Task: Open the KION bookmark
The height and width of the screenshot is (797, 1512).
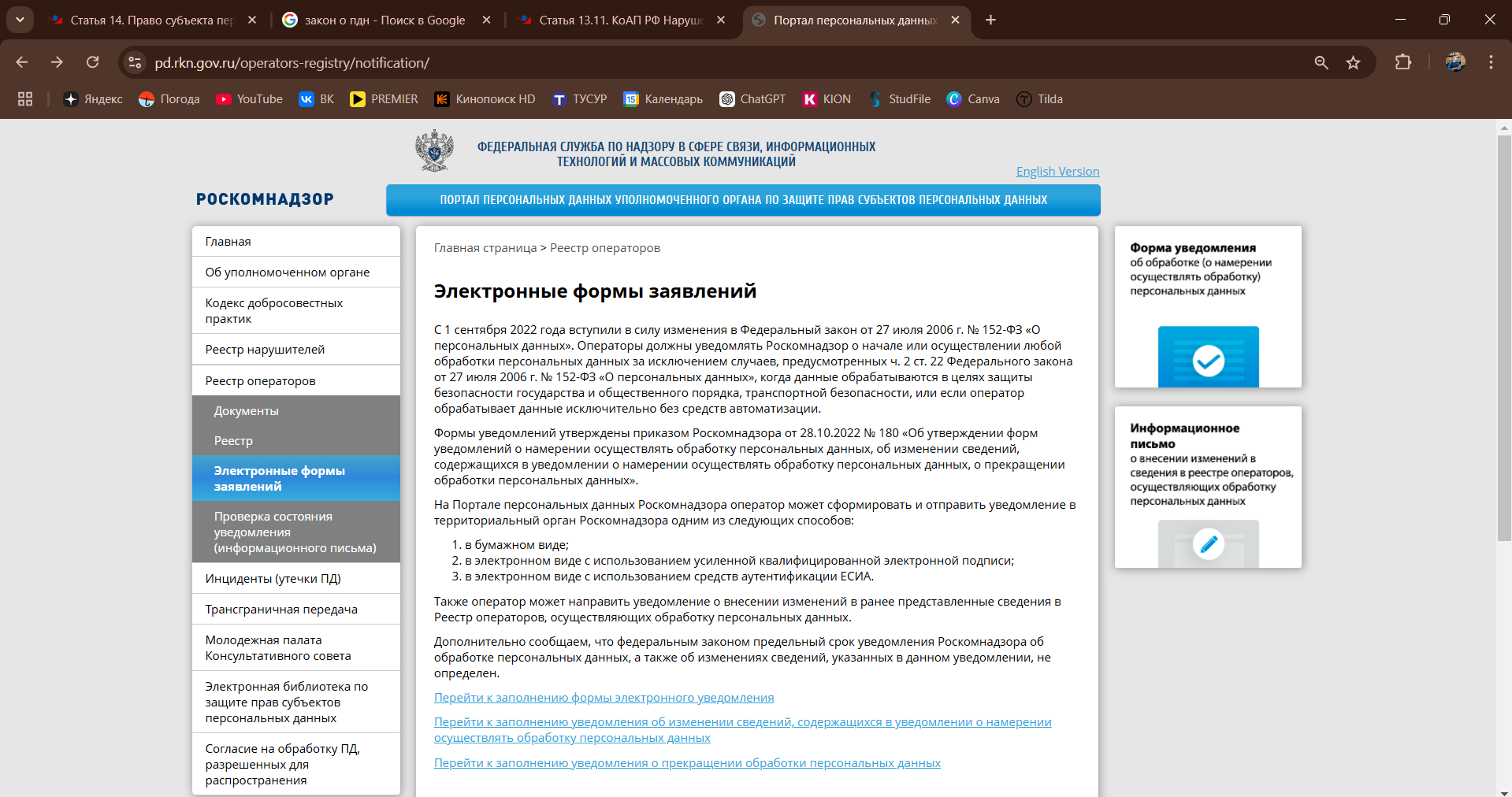Action: tap(827, 99)
